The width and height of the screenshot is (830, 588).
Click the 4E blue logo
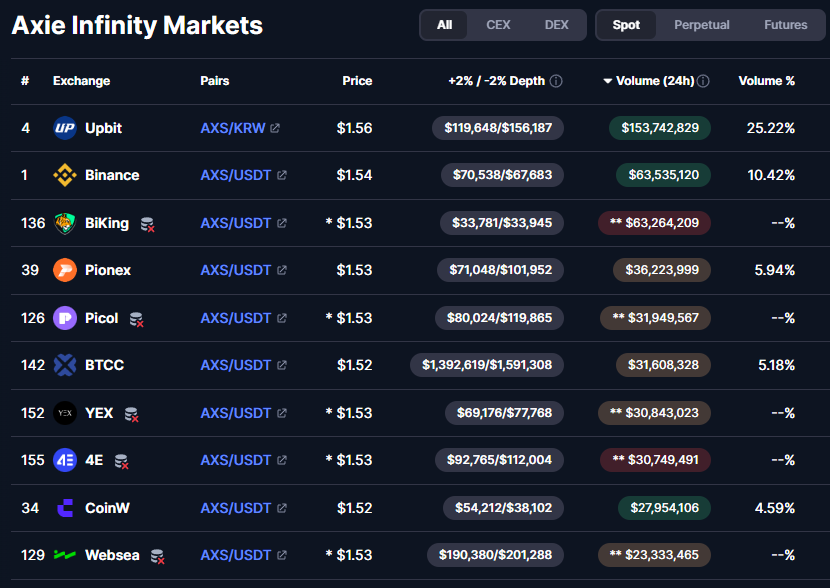[65, 460]
